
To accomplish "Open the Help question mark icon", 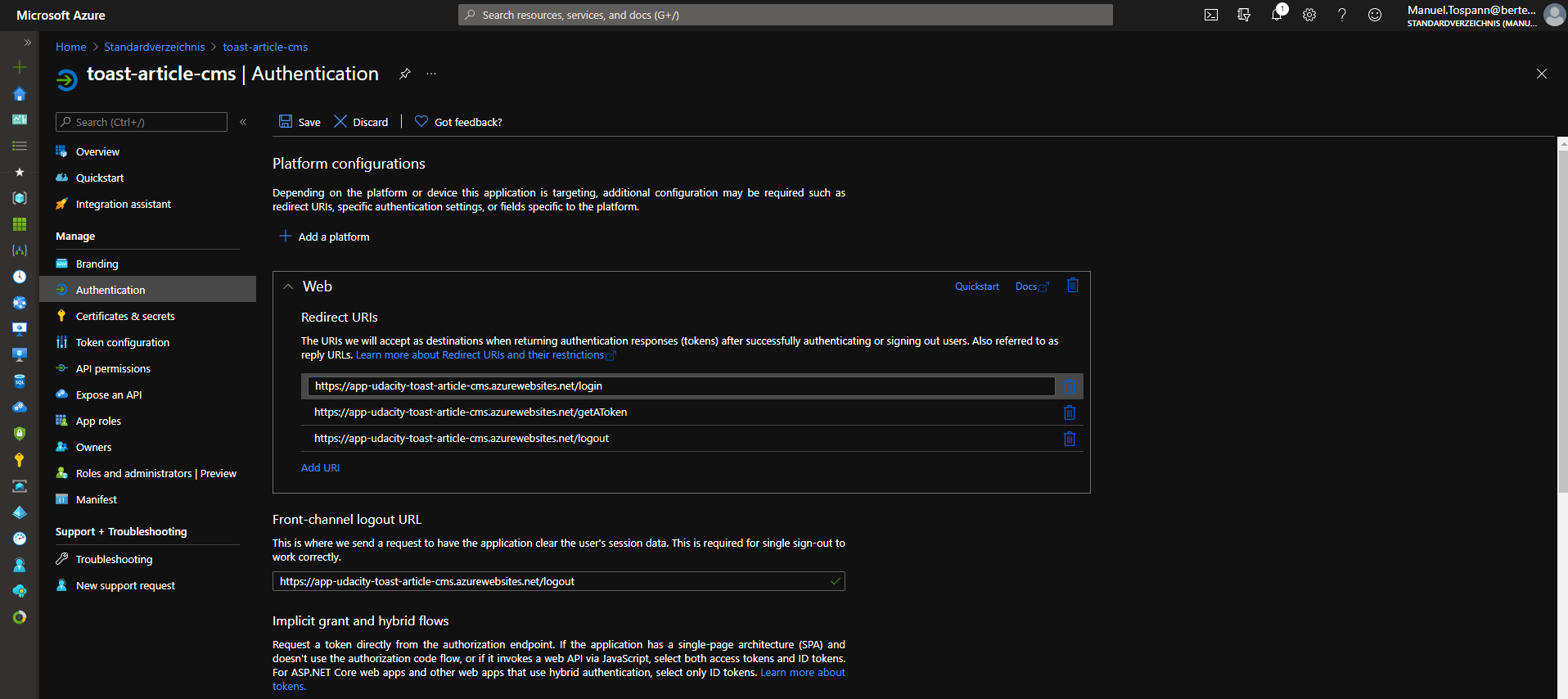I will pyautogui.click(x=1342, y=15).
